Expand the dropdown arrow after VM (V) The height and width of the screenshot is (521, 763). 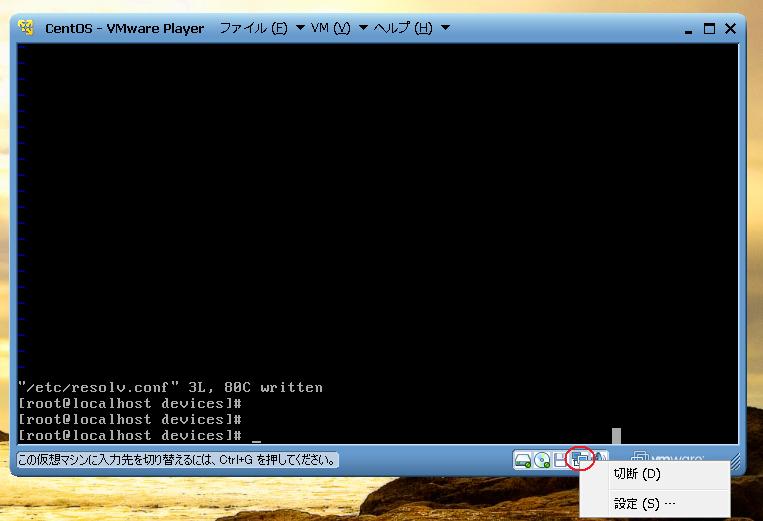tap(363, 28)
